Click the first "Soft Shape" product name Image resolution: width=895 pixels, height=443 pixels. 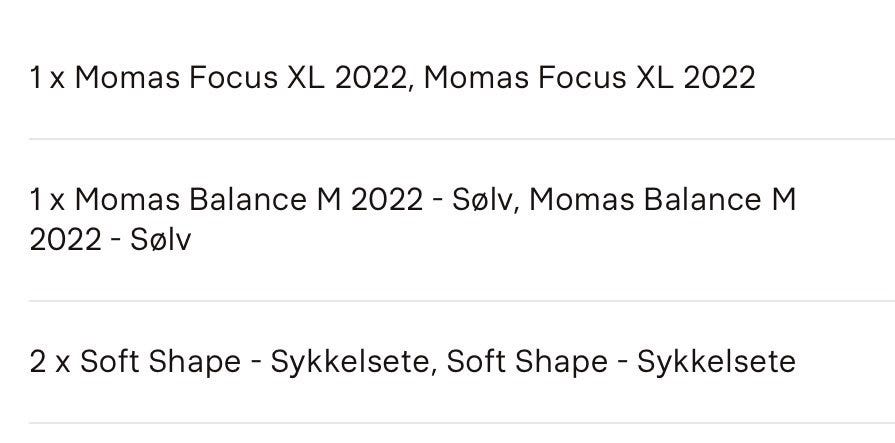tap(160, 361)
